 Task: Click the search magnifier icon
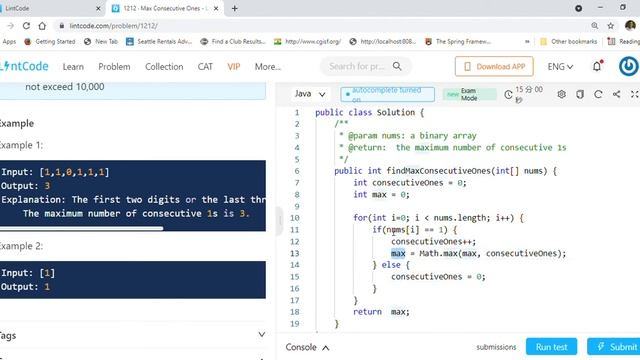click(x=397, y=66)
